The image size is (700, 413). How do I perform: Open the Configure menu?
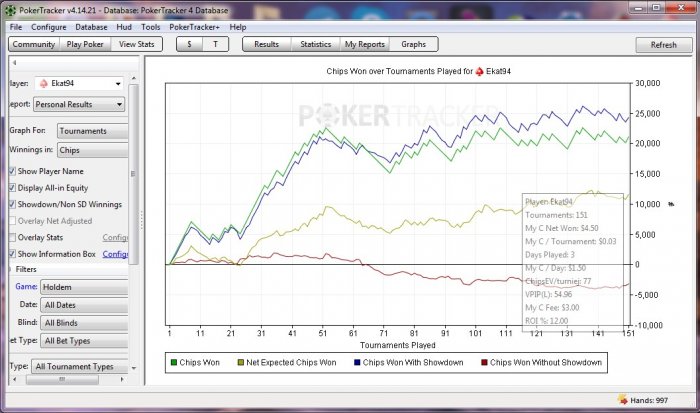click(49, 27)
